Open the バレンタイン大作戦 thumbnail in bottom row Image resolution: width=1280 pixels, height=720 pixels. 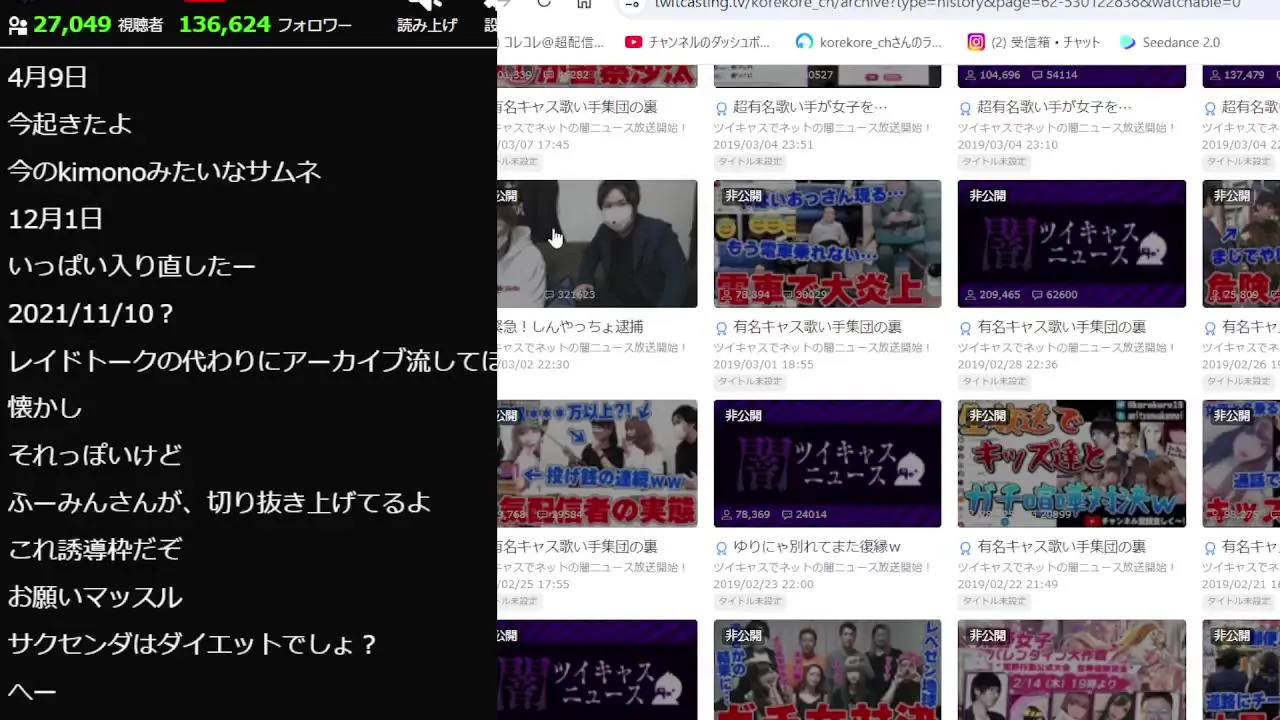click(1071, 670)
